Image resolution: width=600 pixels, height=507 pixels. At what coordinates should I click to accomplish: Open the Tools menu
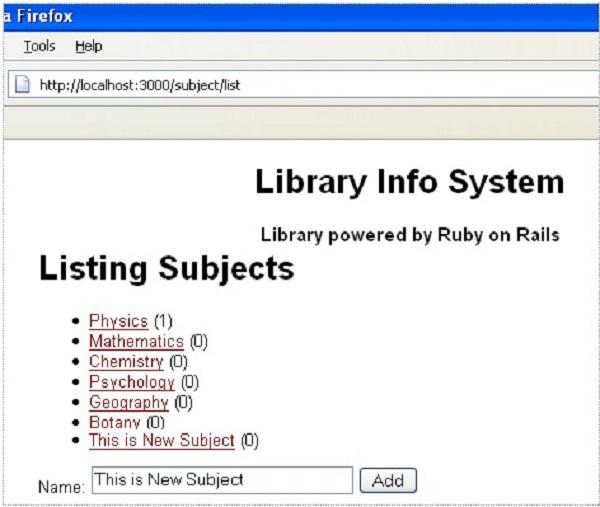[39, 46]
